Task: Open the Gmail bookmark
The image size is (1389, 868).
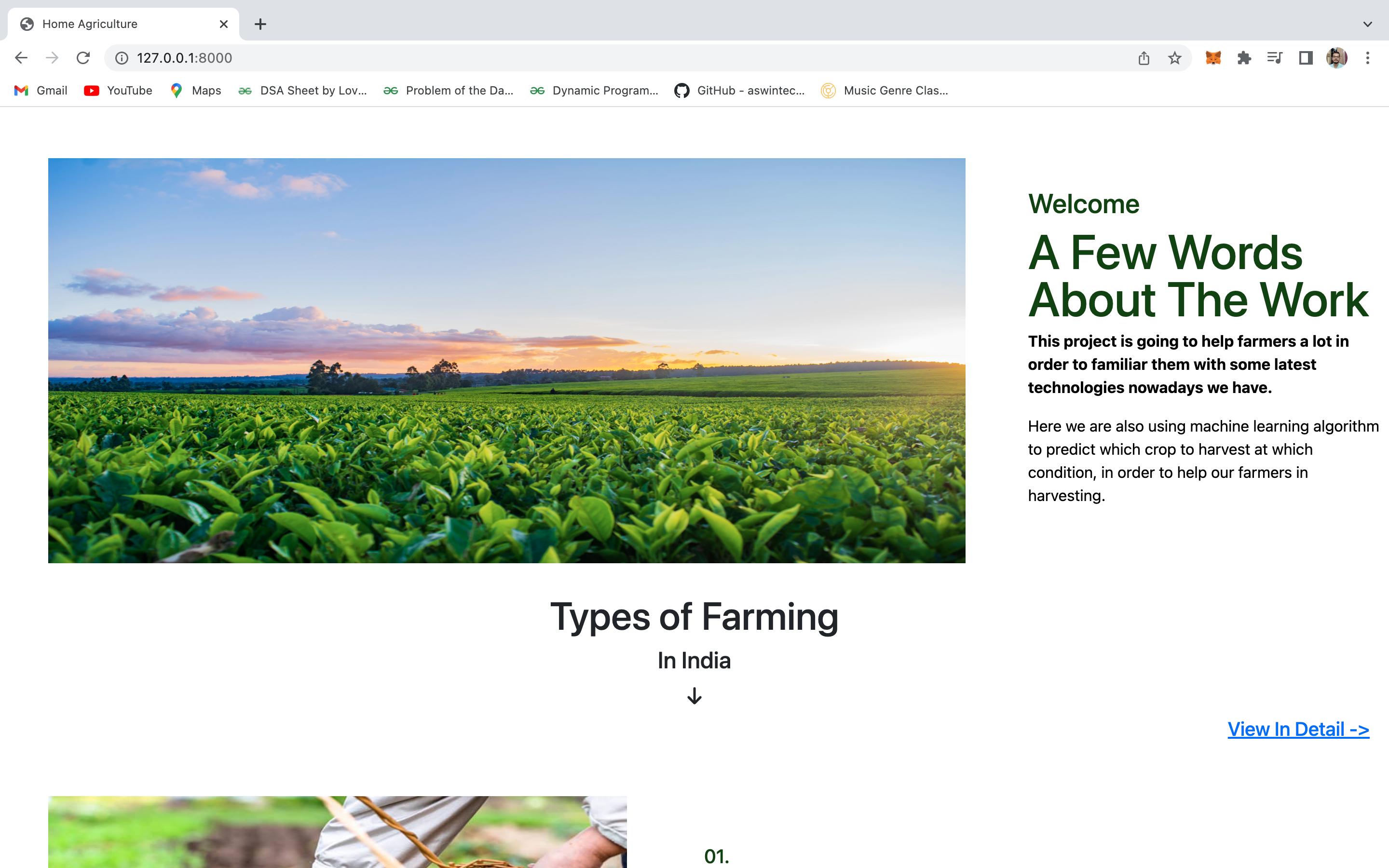Action: [41, 91]
